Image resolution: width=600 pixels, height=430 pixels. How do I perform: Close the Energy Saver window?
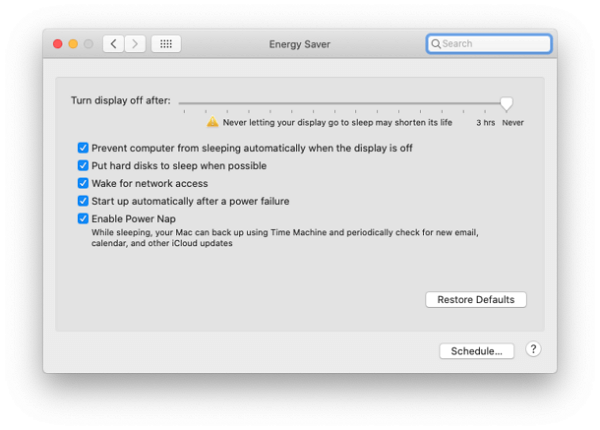[57, 44]
